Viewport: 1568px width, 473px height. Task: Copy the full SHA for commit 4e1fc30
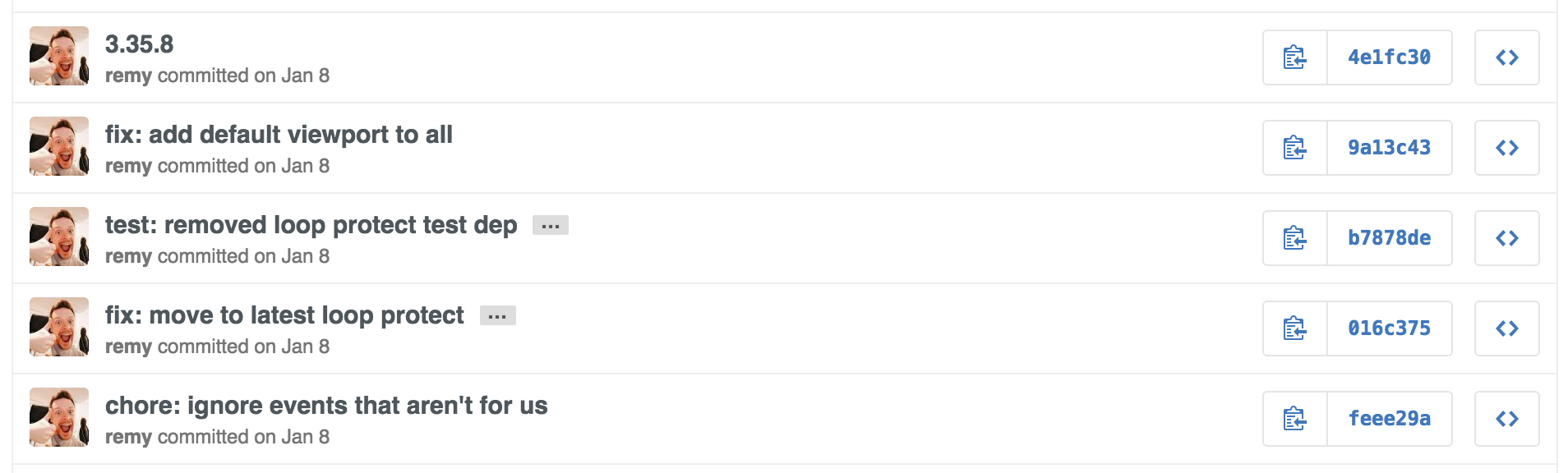click(1295, 57)
